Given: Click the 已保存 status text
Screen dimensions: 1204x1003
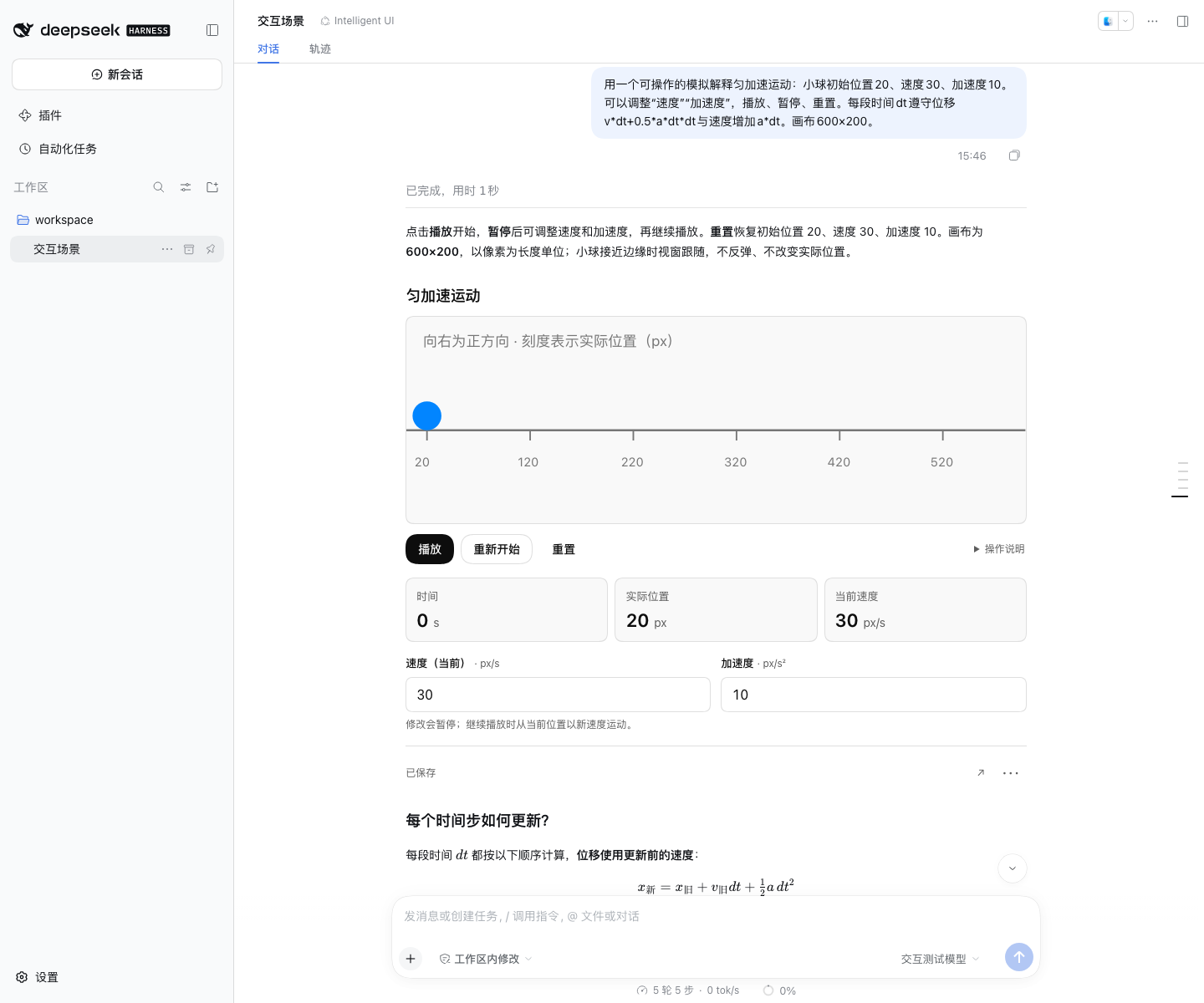Looking at the screenshot, I should pyautogui.click(x=421, y=773).
